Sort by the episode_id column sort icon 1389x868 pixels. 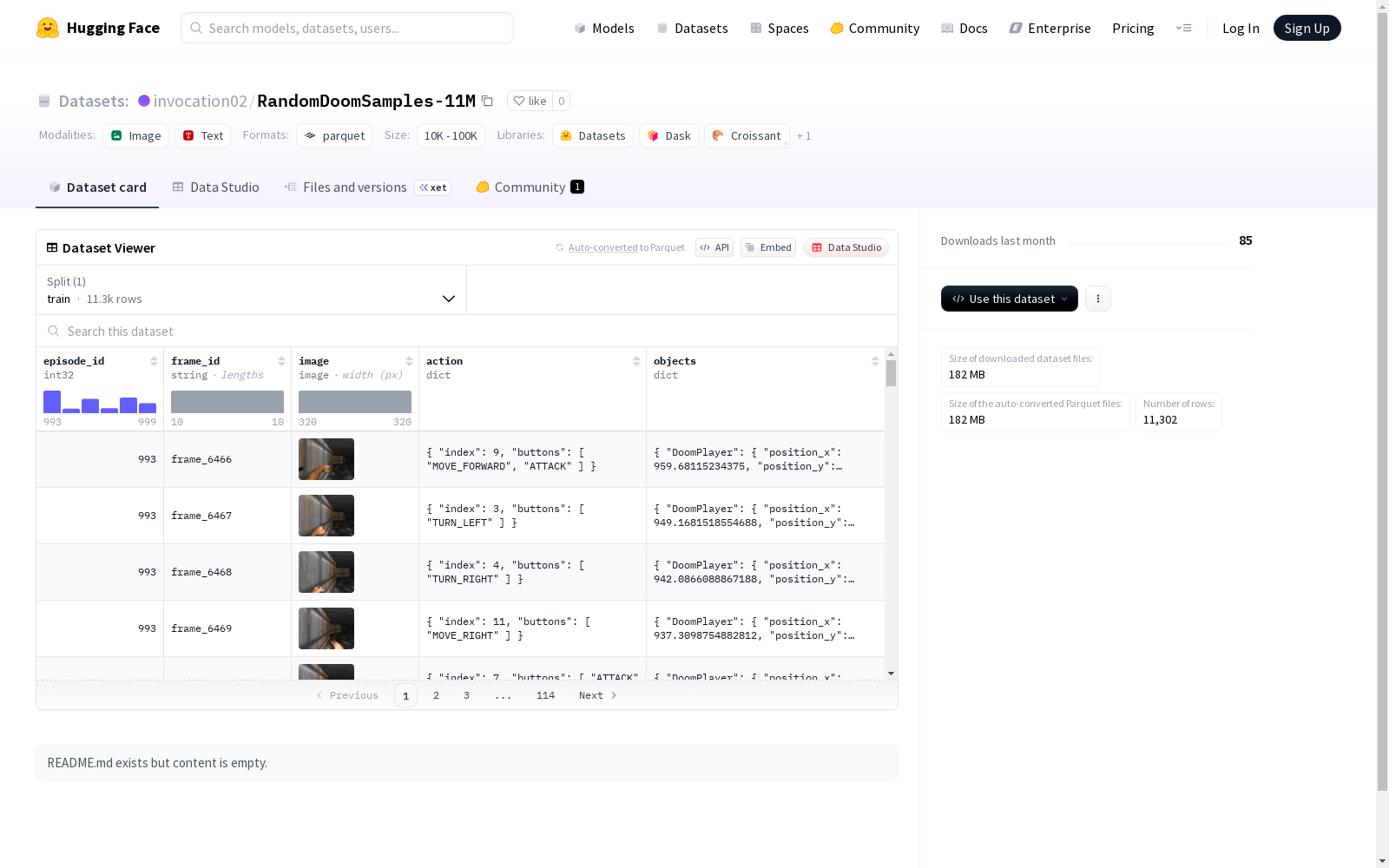(154, 361)
